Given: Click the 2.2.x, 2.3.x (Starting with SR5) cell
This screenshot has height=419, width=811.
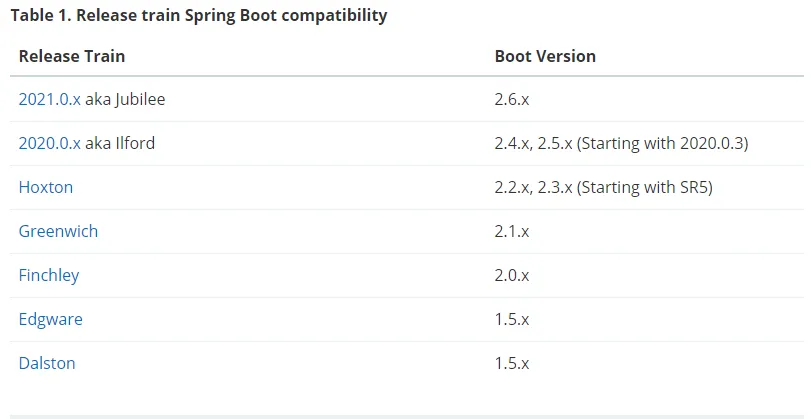Looking at the screenshot, I should click(x=603, y=187).
